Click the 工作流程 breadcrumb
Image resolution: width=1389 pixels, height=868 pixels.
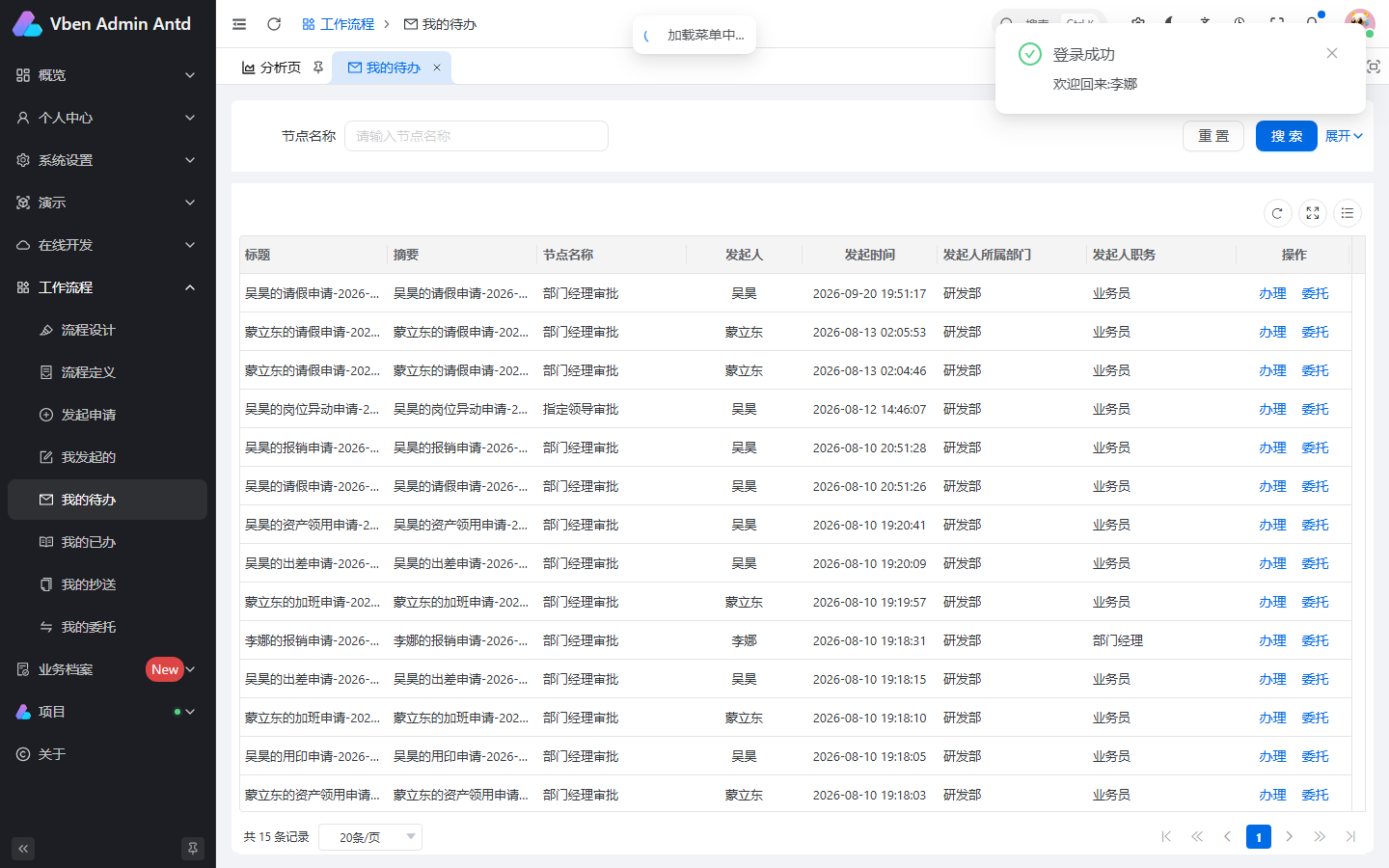[338, 24]
